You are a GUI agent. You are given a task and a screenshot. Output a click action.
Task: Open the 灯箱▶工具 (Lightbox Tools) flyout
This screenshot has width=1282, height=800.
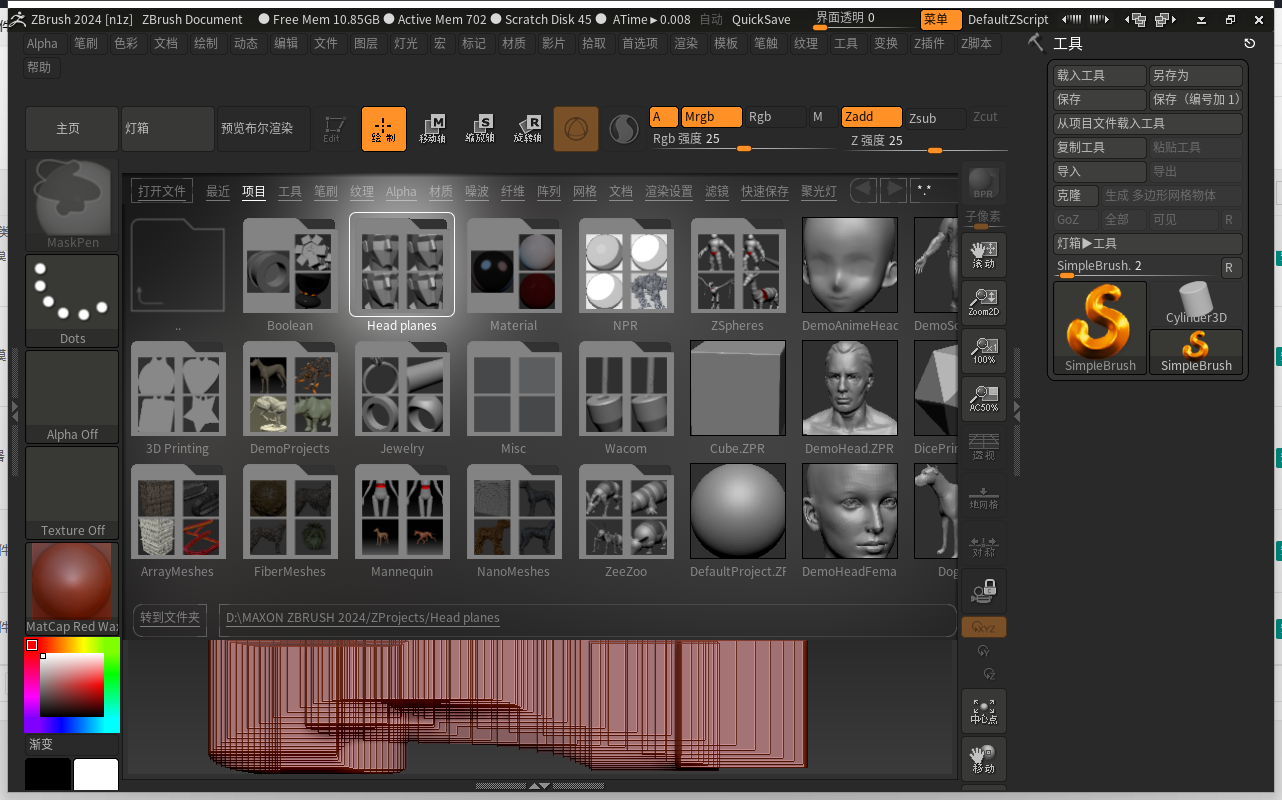(x=1146, y=243)
